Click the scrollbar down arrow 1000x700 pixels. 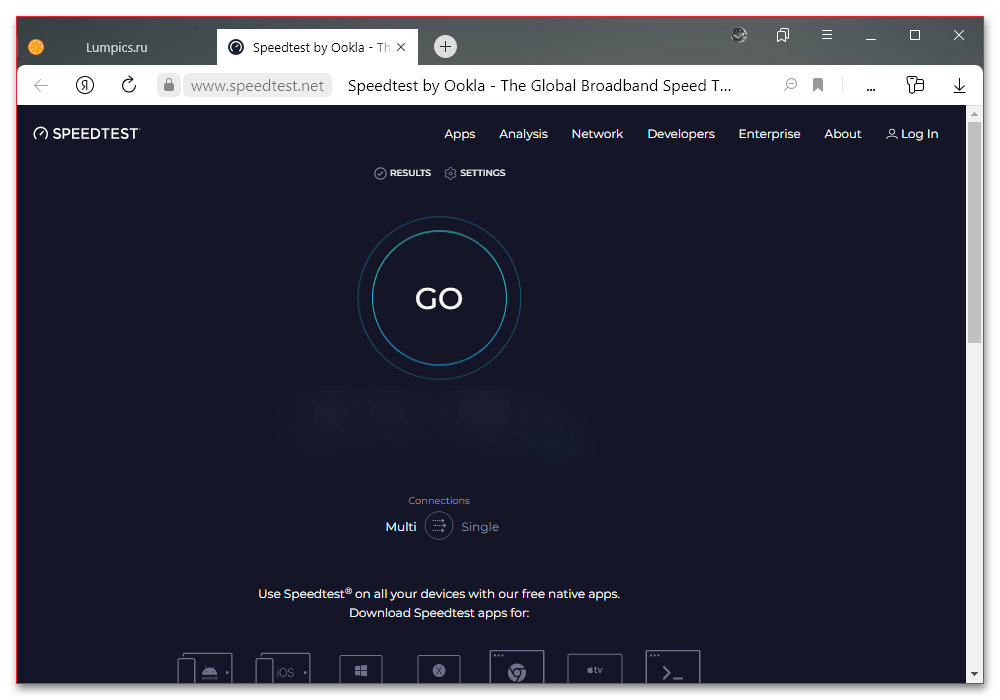point(974,674)
